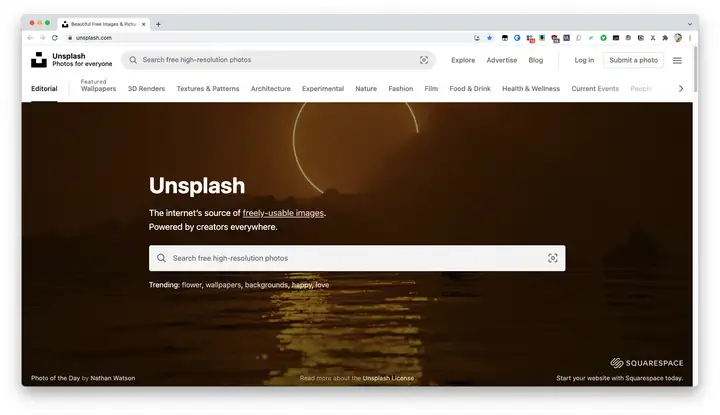720x415 pixels.
Task: Click the trending term happy
Action: [302, 285]
